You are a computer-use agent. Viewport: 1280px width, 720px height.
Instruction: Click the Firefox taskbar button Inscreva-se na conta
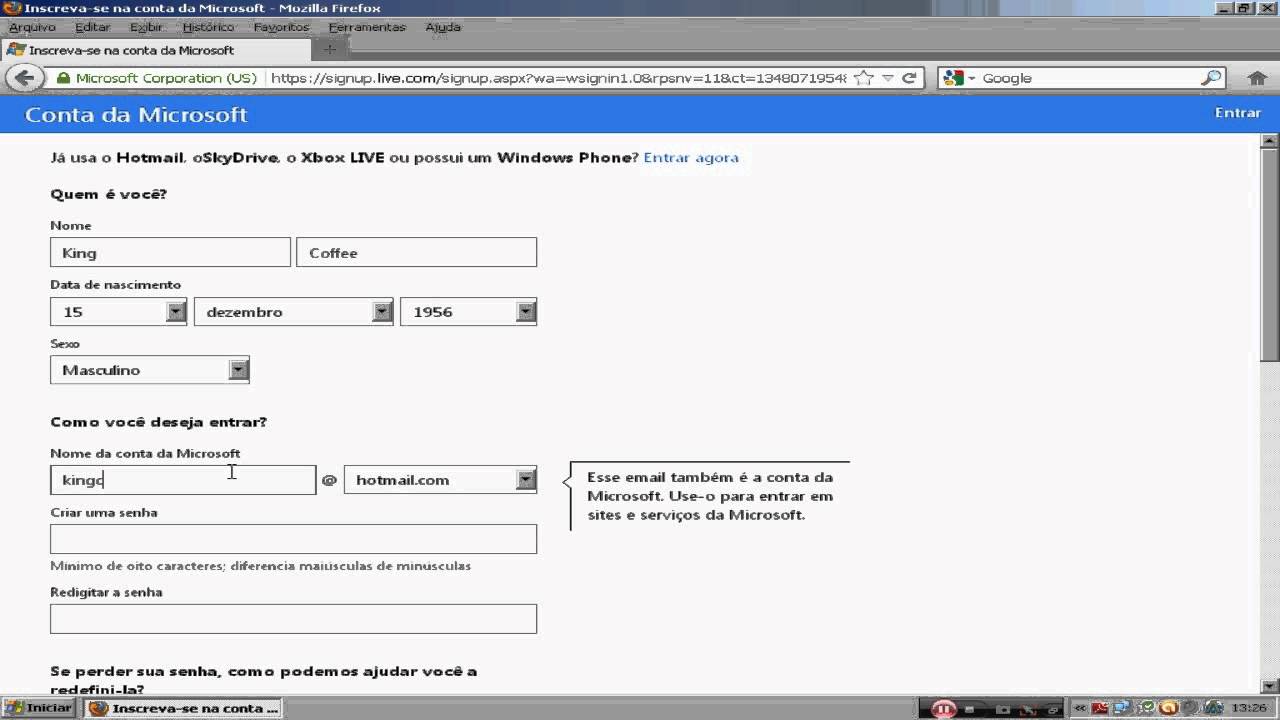pos(184,708)
